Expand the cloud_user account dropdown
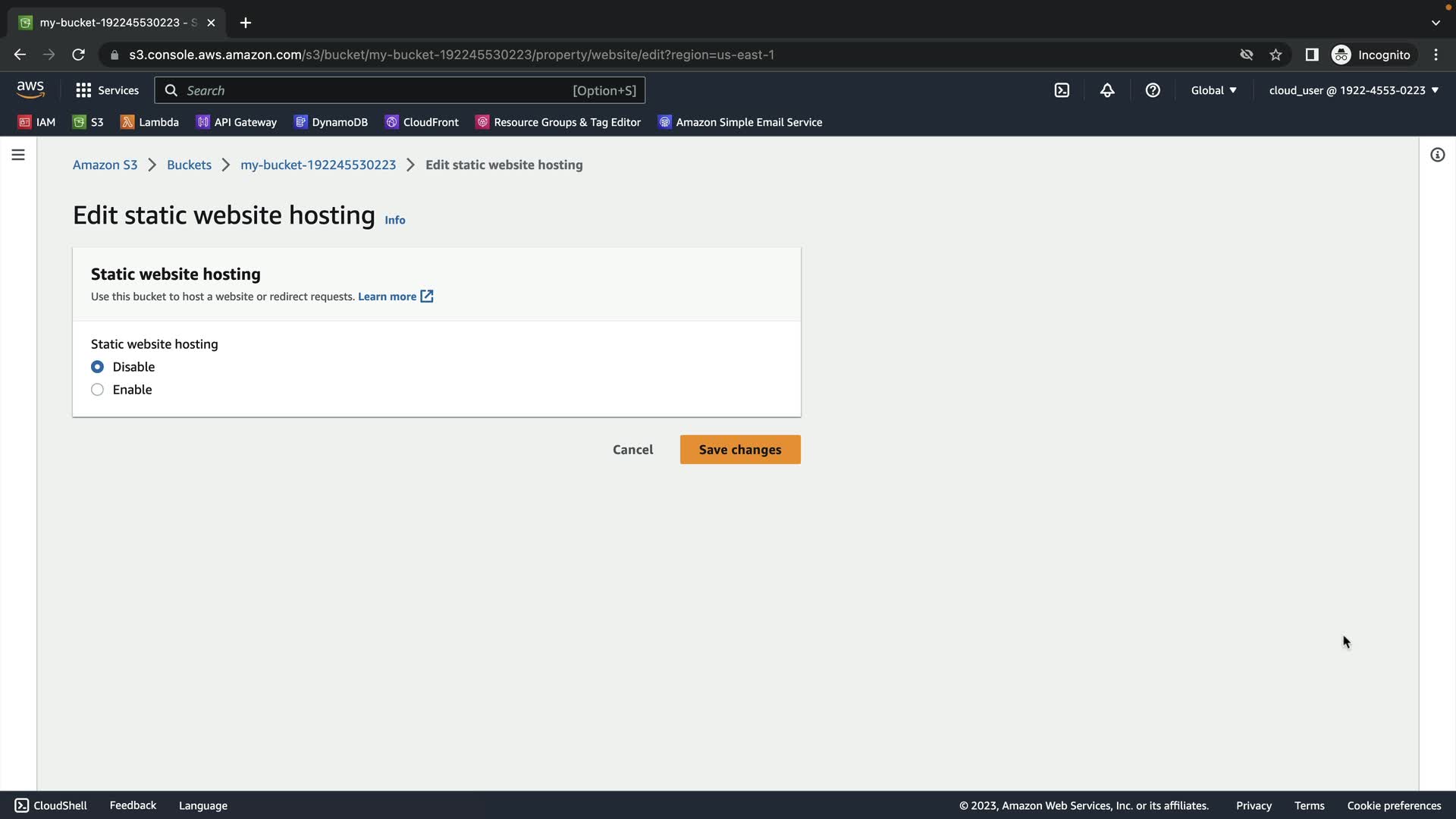1456x819 pixels. point(1353,90)
